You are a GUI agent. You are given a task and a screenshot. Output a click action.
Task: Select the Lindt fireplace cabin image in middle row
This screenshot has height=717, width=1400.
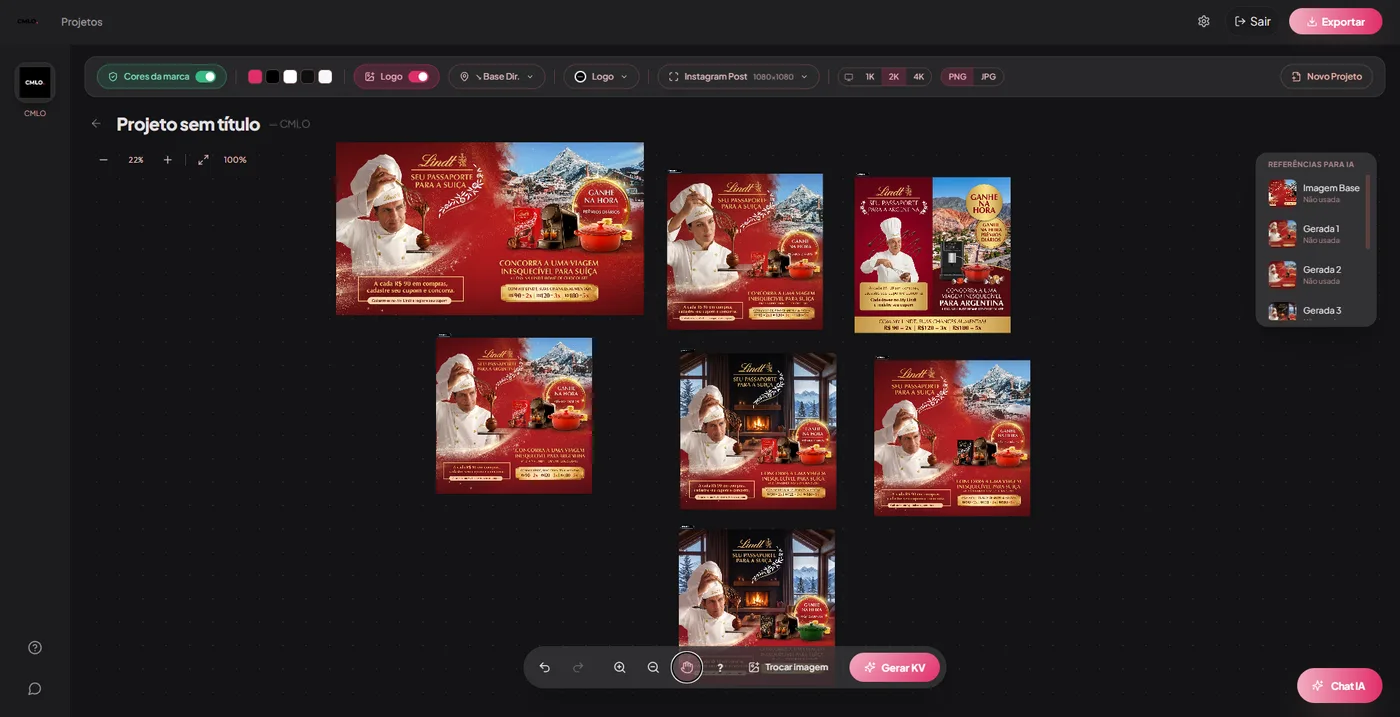coord(758,431)
